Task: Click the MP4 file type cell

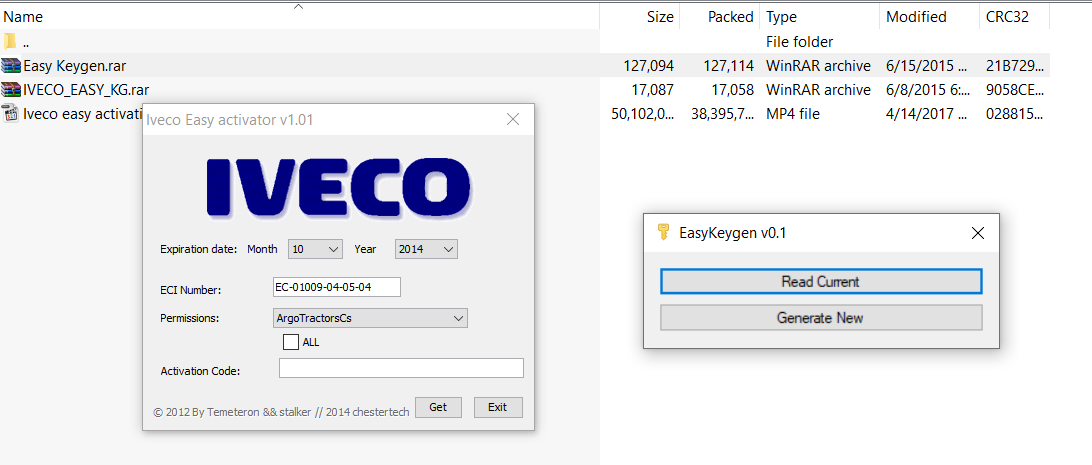Action: pyautogui.click(x=793, y=113)
